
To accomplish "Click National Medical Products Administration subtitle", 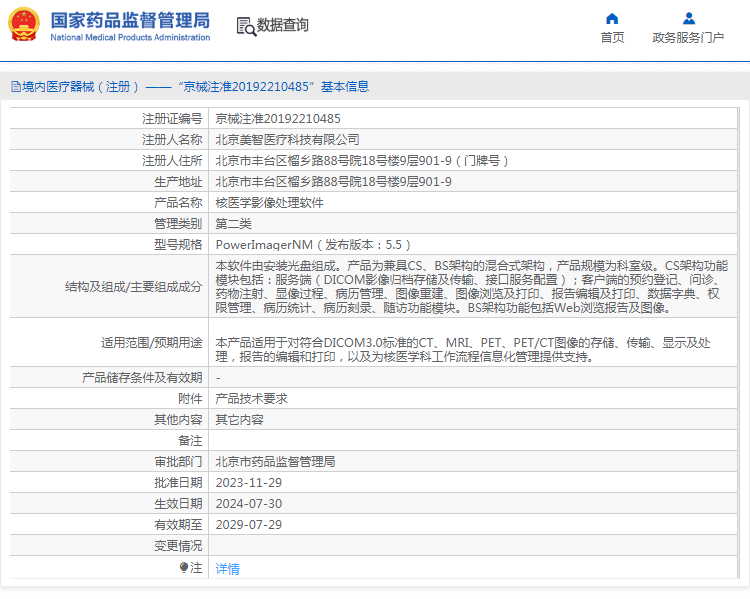I will click(x=130, y=37).
